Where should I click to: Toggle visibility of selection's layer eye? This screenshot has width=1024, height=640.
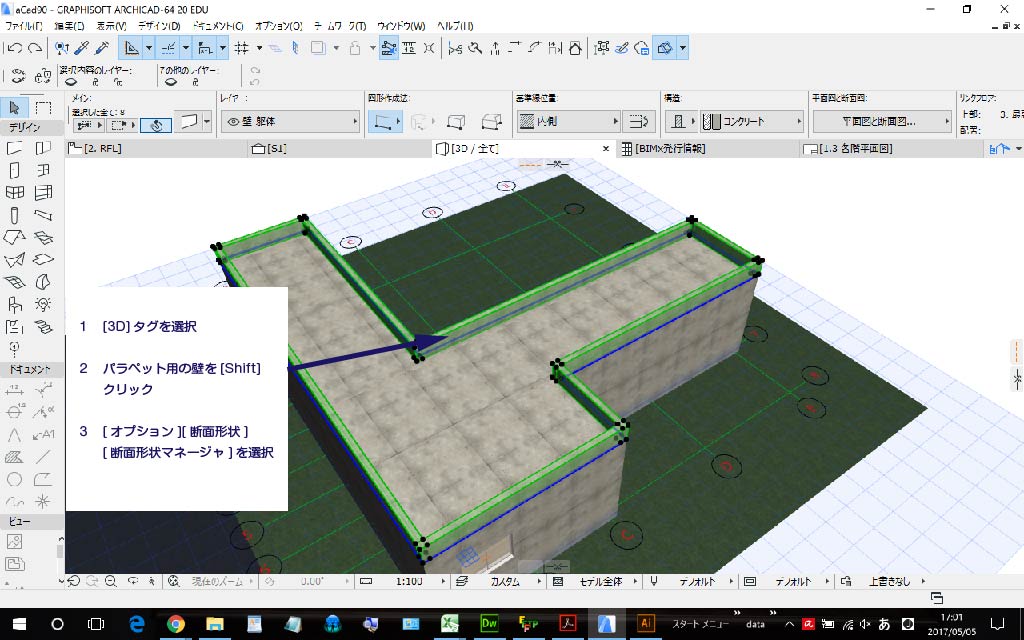pos(71,82)
